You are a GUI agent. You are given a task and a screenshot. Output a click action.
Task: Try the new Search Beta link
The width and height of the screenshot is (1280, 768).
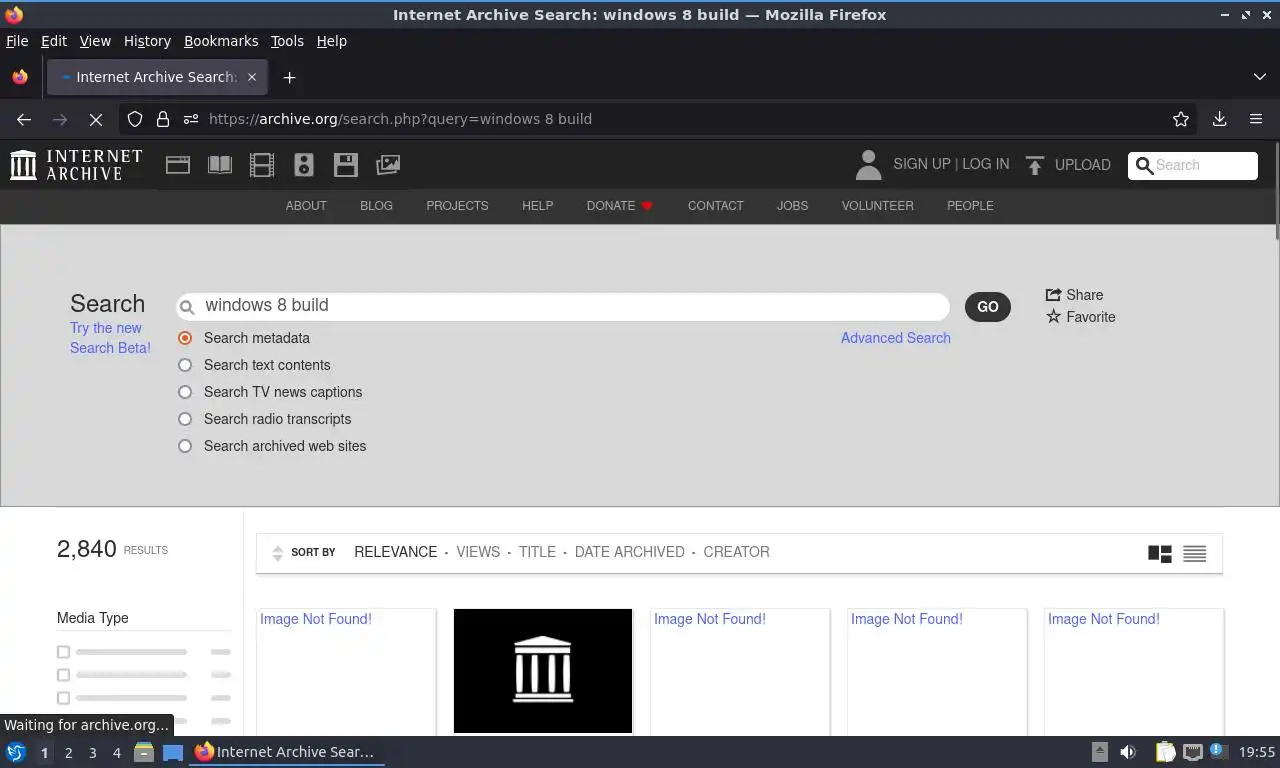110,338
